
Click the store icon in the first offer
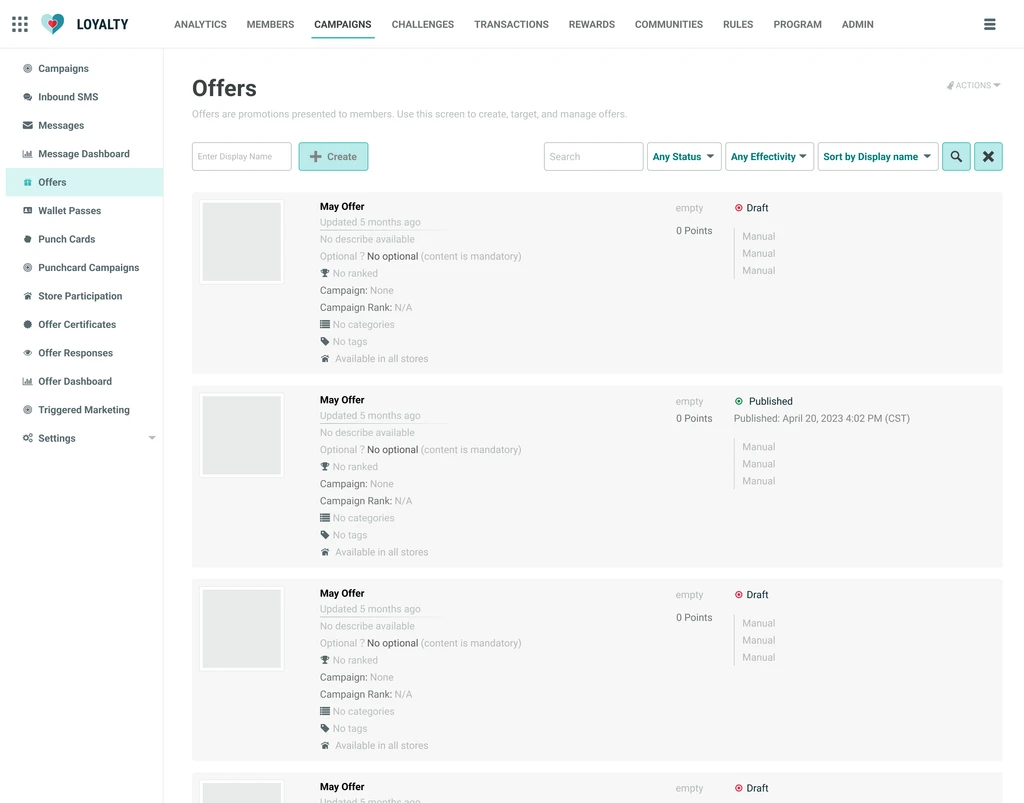(x=325, y=358)
